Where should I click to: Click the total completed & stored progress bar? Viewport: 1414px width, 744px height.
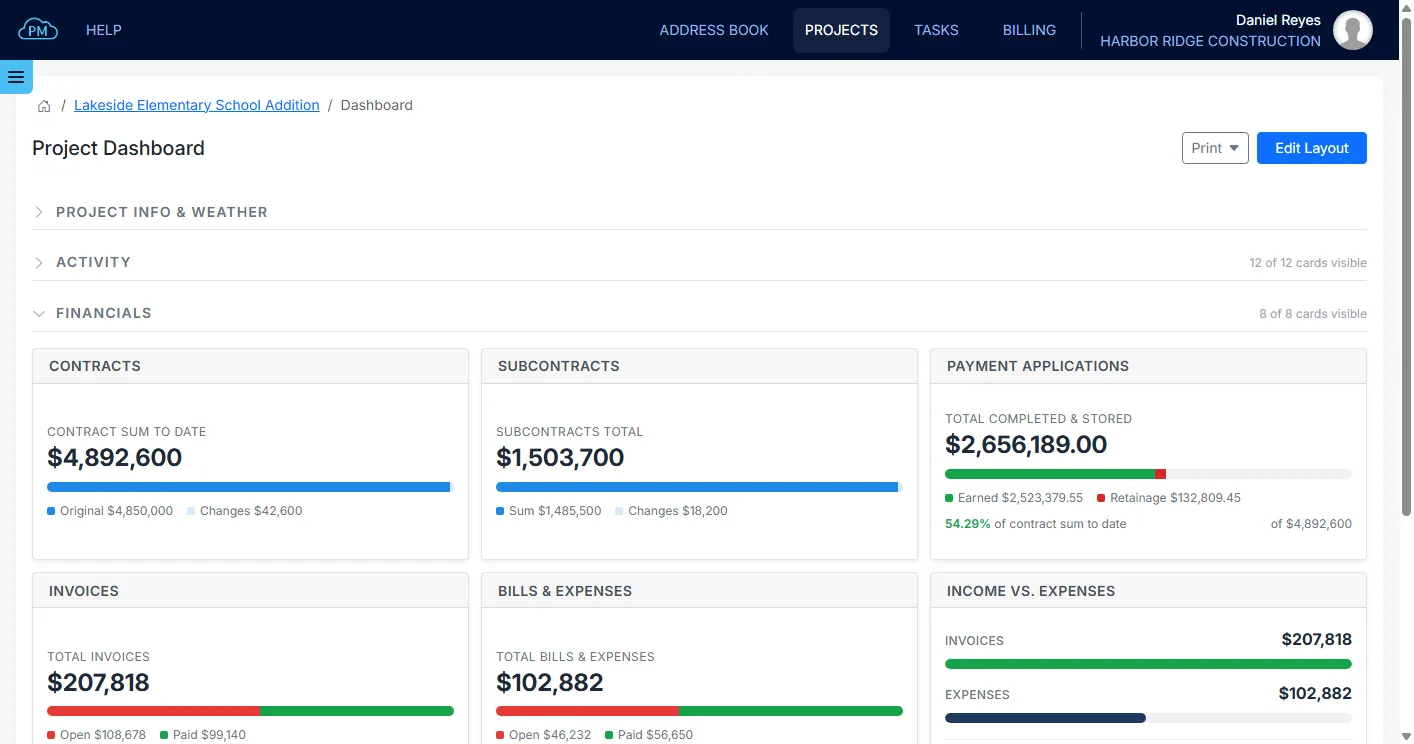pyautogui.click(x=1148, y=474)
